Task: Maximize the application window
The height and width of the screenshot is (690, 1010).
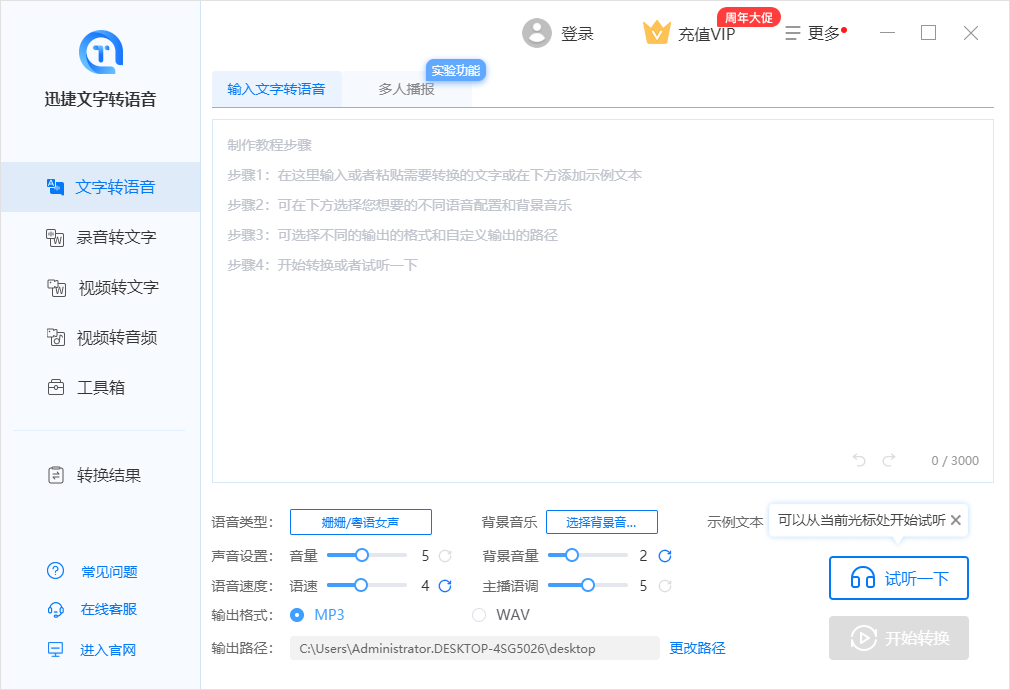Action: 928,33
